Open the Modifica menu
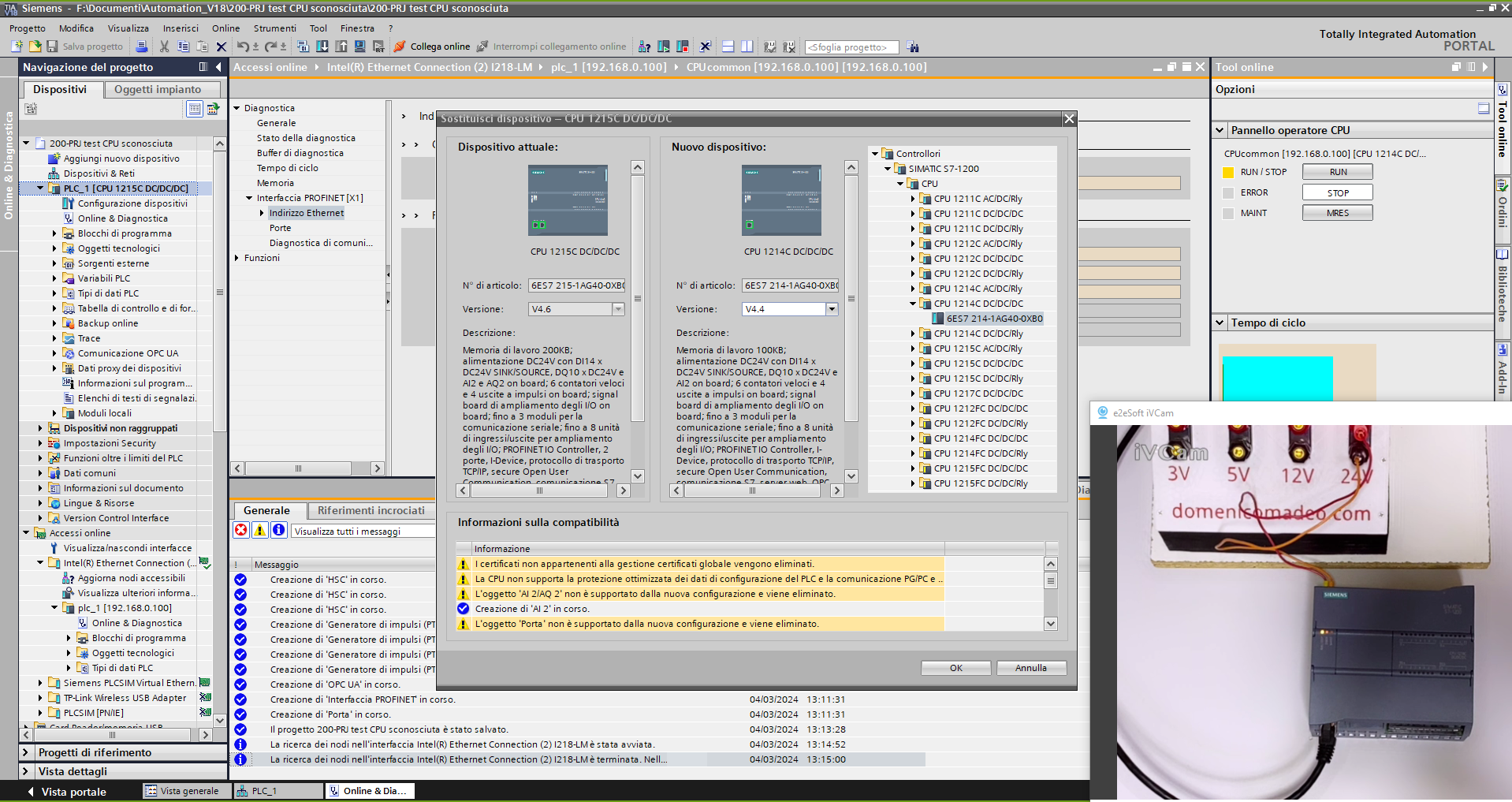Viewport: 1512px width, 802px height. tap(76, 28)
